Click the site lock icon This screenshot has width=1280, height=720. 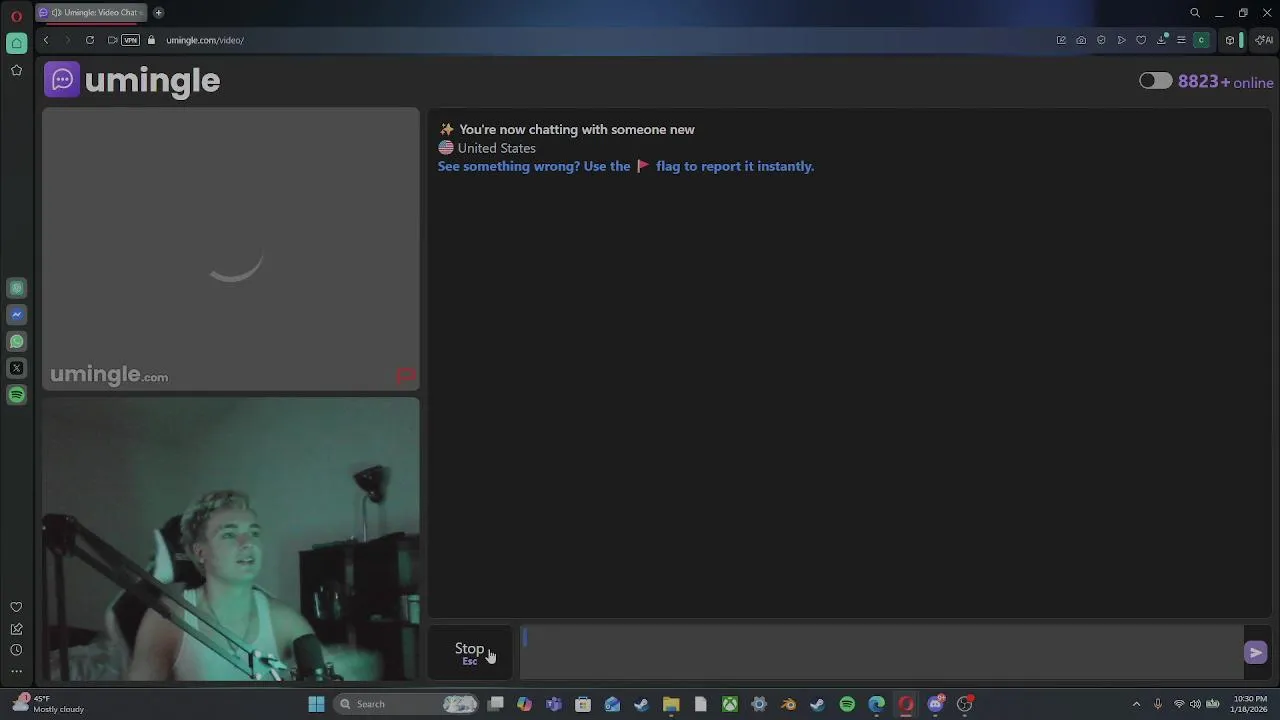click(152, 40)
